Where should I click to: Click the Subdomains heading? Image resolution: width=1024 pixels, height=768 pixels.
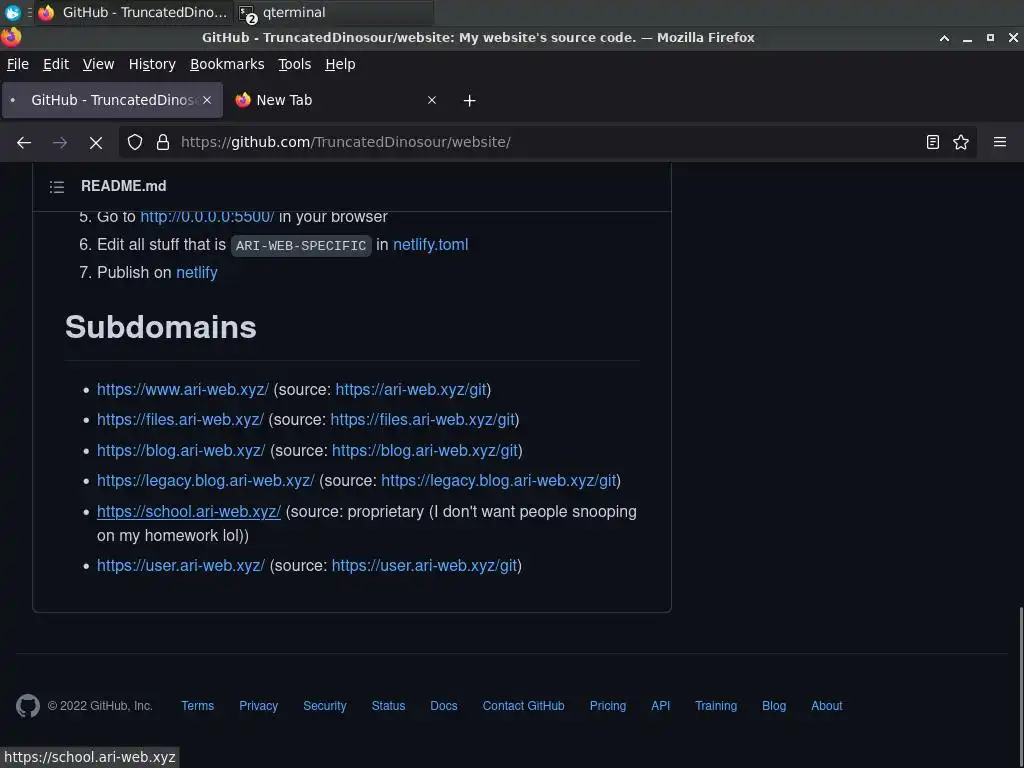pyautogui.click(x=161, y=327)
